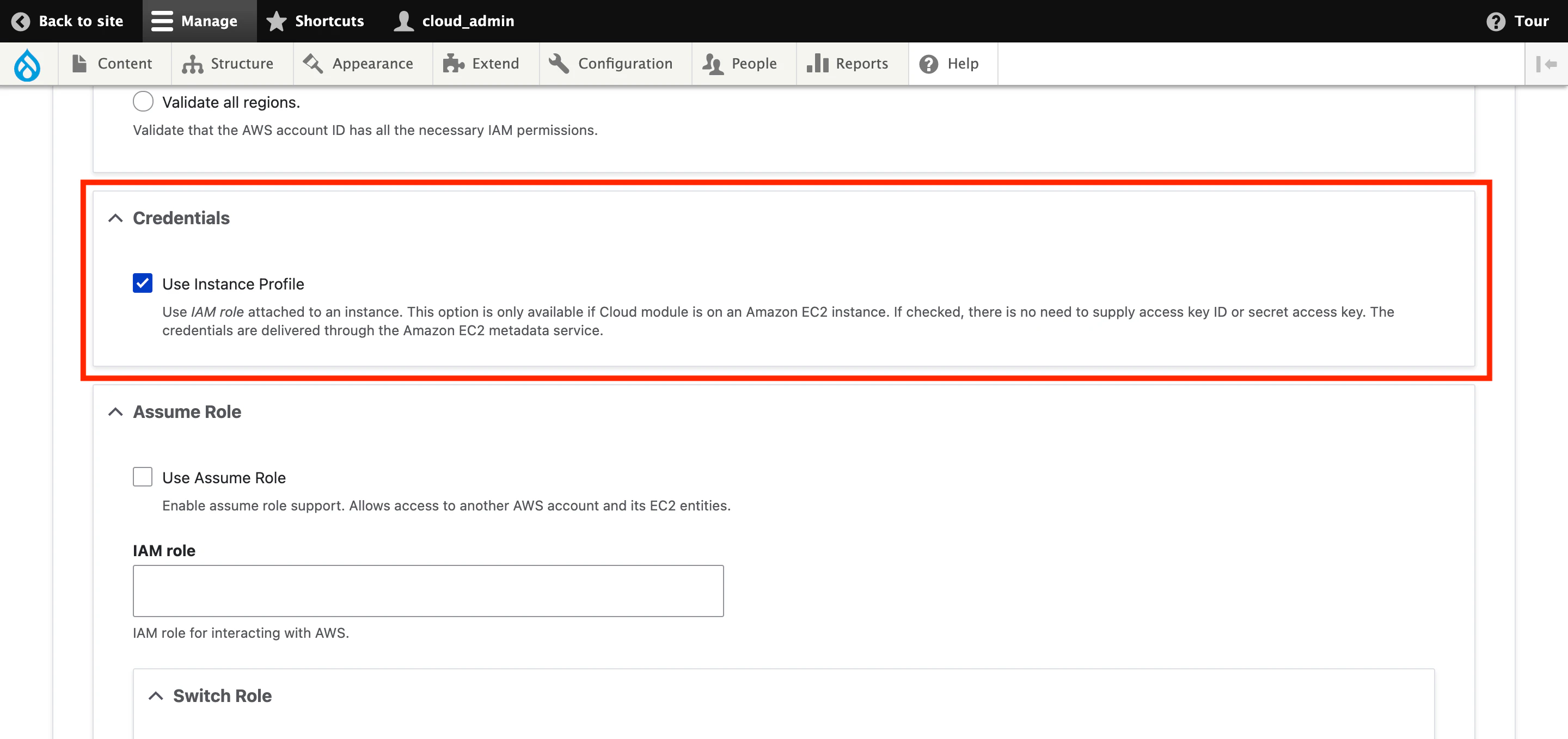Screen dimensions: 1568x739
Task: Open the Reports menu label
Action: (861, 63)
